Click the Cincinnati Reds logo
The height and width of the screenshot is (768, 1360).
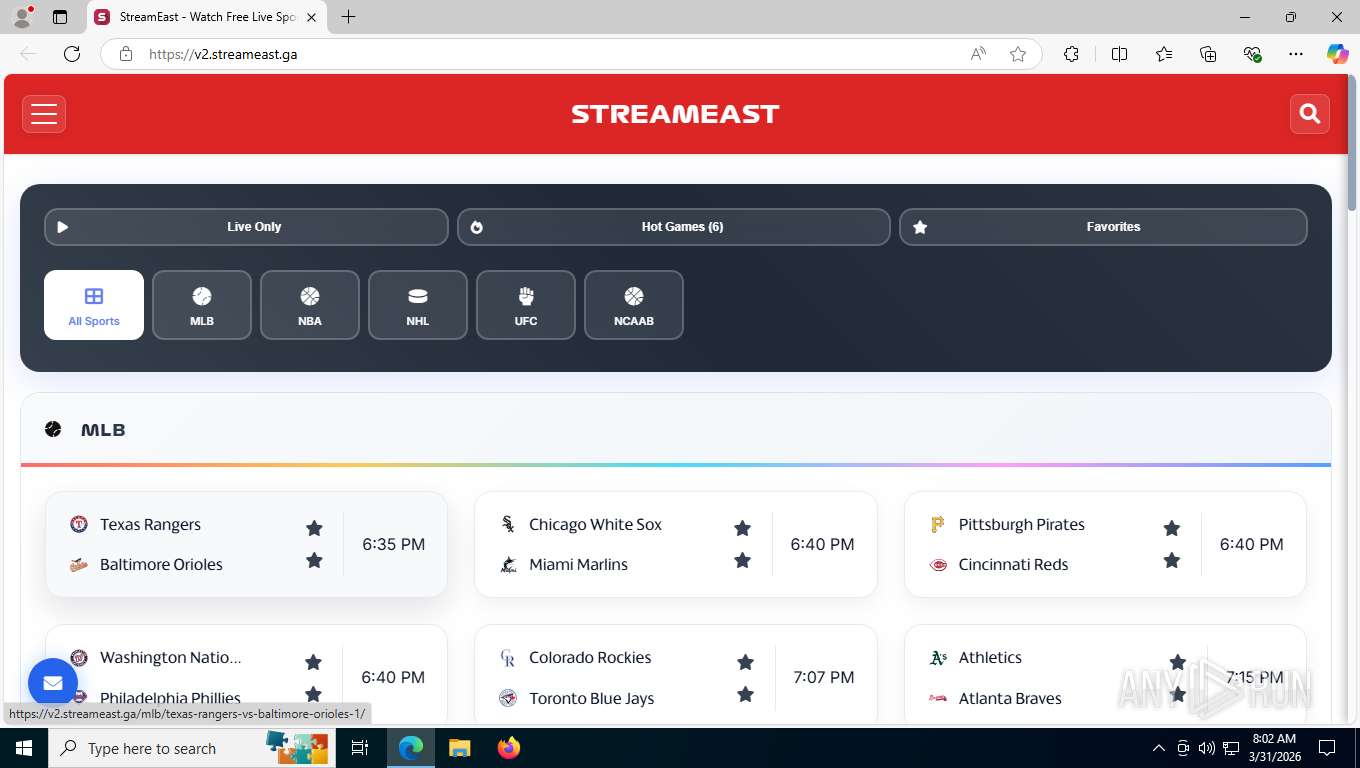[x=938, y=565]
